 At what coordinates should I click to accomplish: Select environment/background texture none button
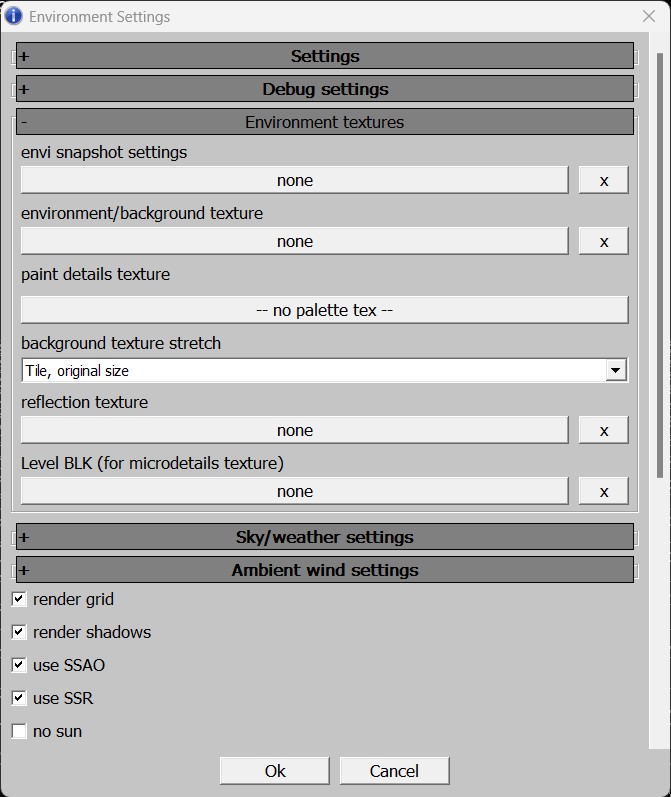294,241
